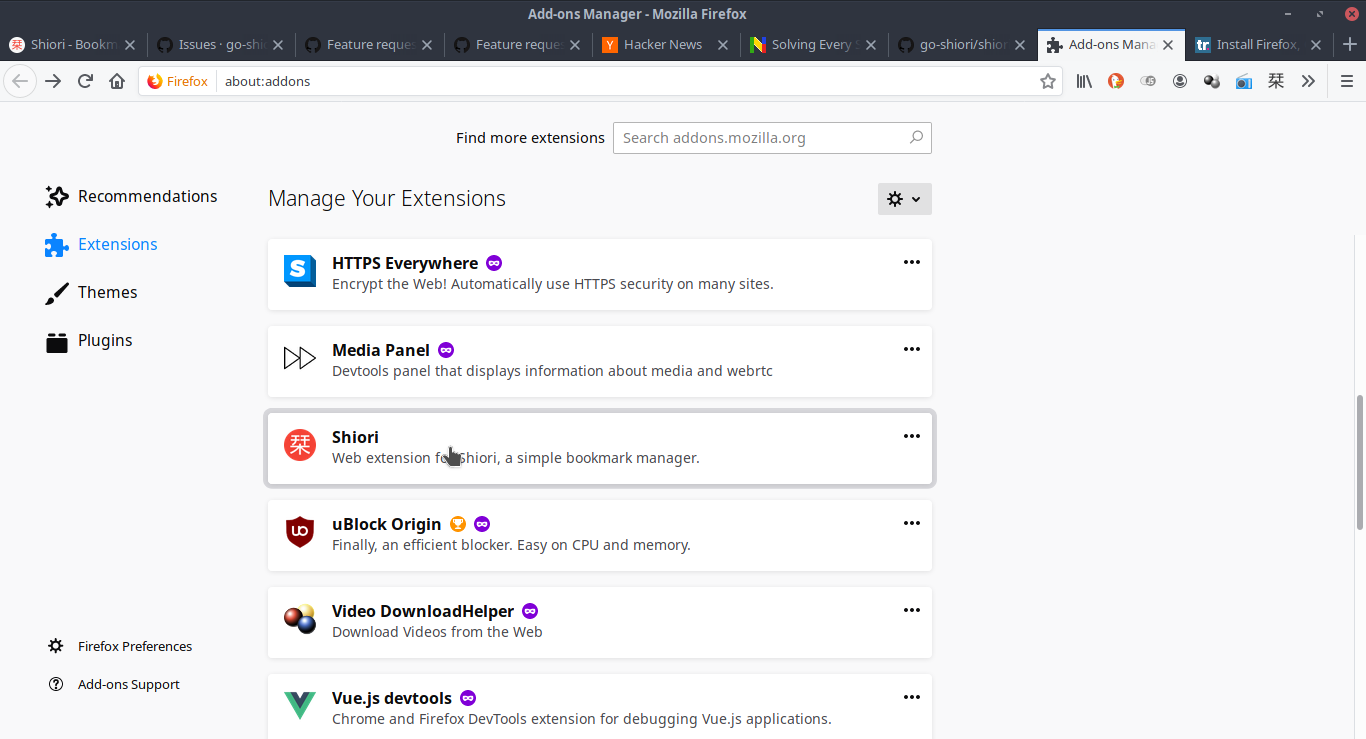Viewport: 1366px width, 739px height.
Task: Open the uBlock Origin extension title
Action: [386, 524]
